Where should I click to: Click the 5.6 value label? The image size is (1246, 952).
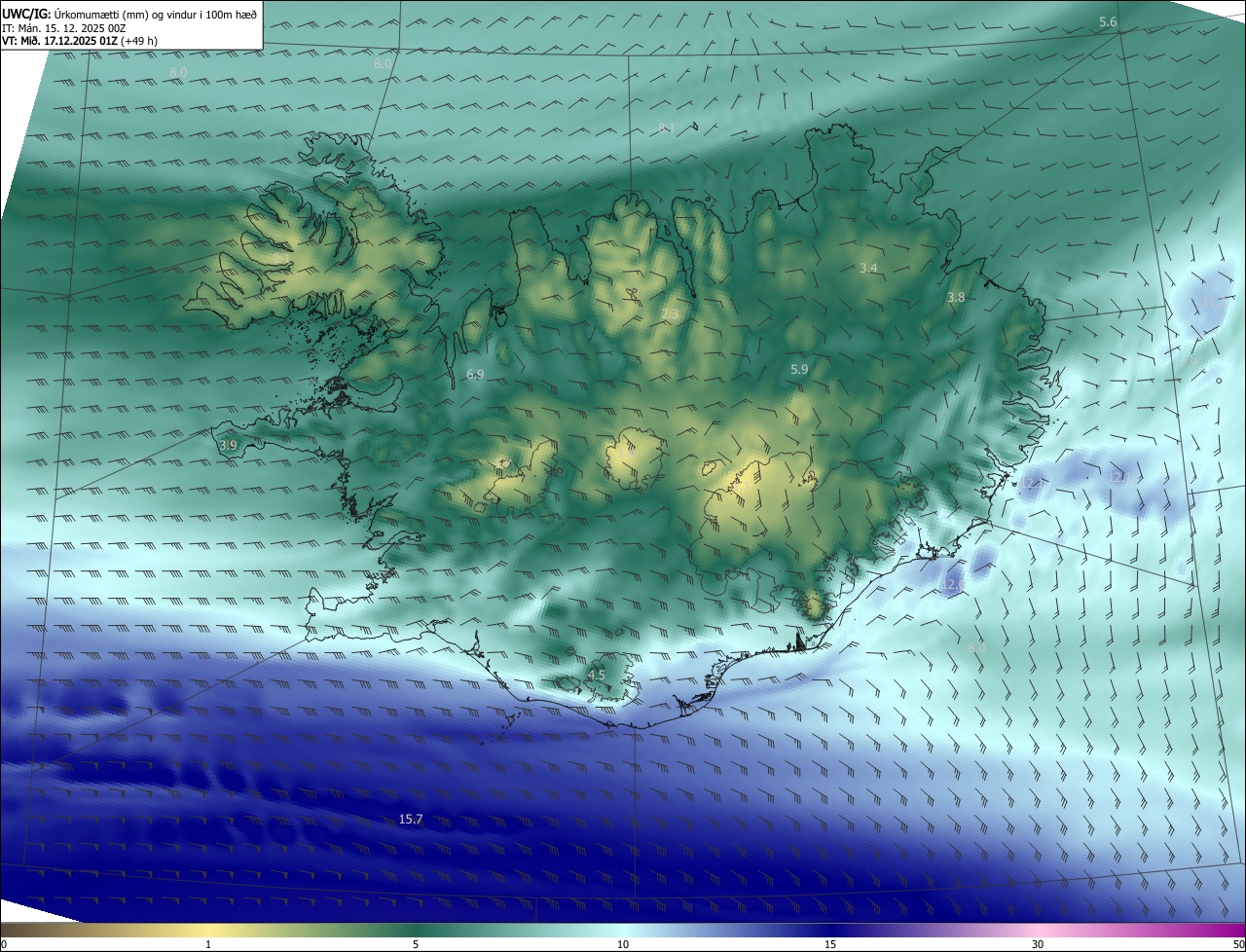coord(1108,22)
